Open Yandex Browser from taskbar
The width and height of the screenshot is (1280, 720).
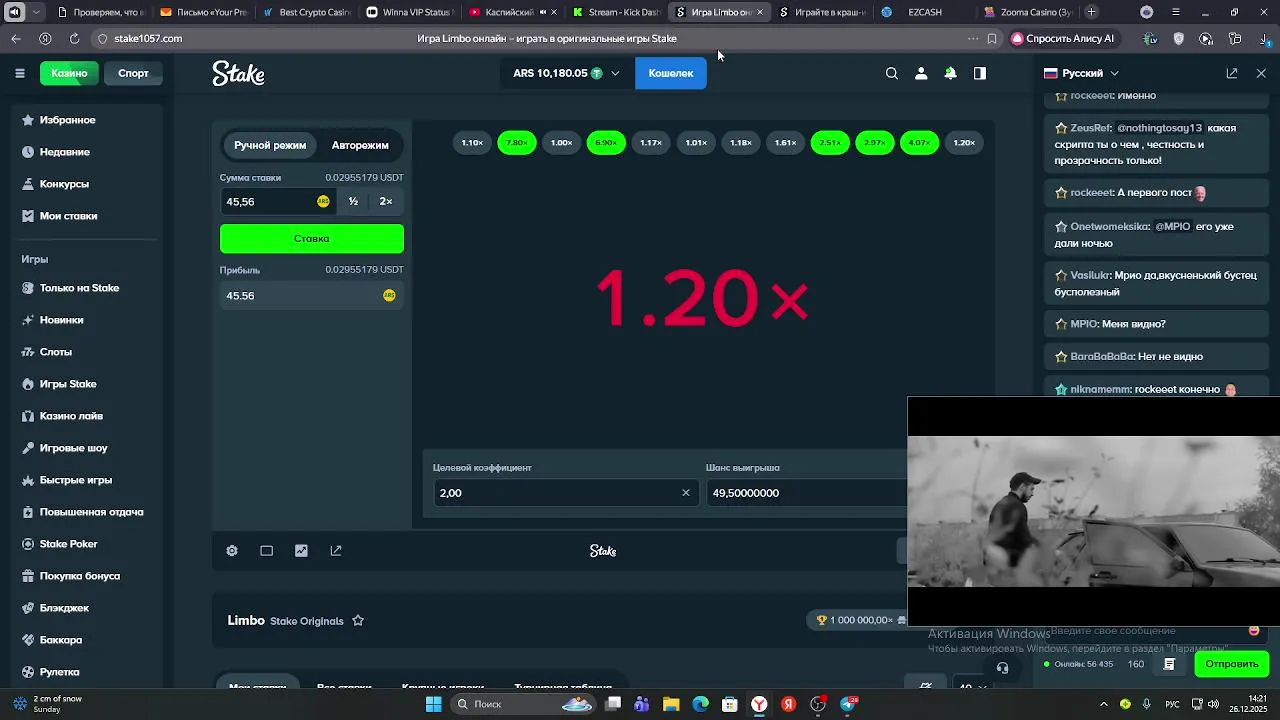759,704
